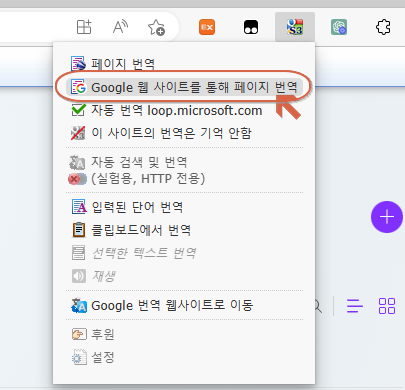Switch to list view icon
Image resolution: width=405 pixels, height=390 pixels.
click(x=355, y=306)
